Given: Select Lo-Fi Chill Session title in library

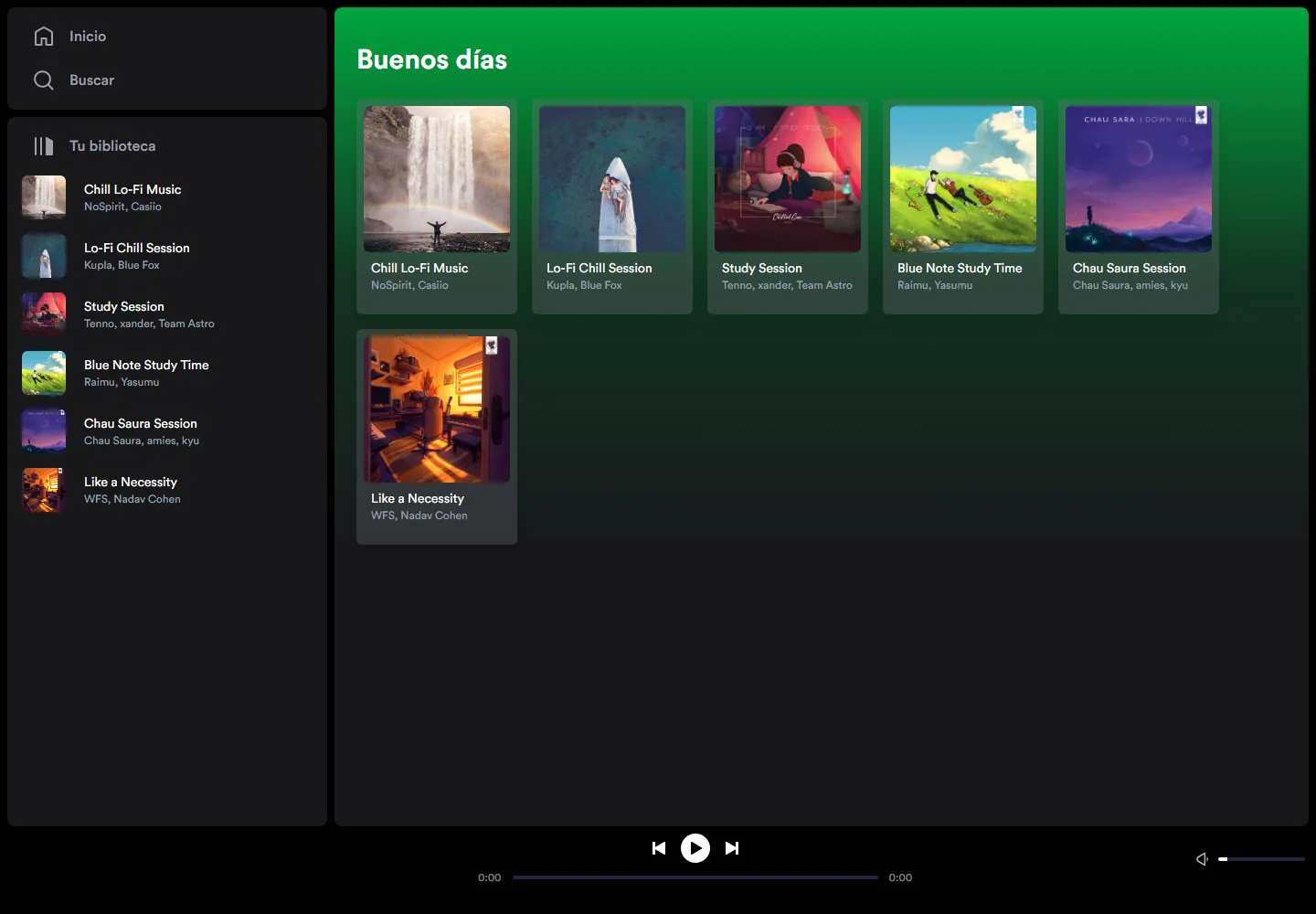Looking at the screenshot, I should tap(137, 248).
